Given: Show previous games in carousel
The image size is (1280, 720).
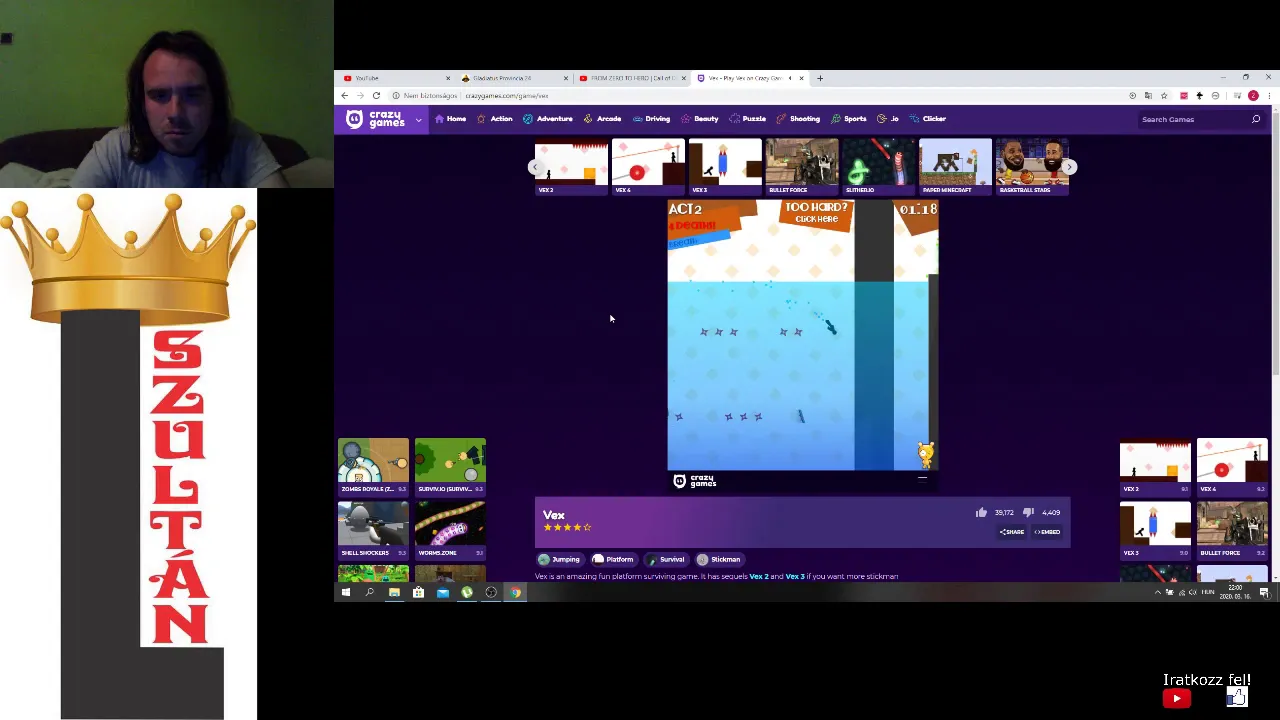Looking at the screenshot, I should (x=536, y=167).
